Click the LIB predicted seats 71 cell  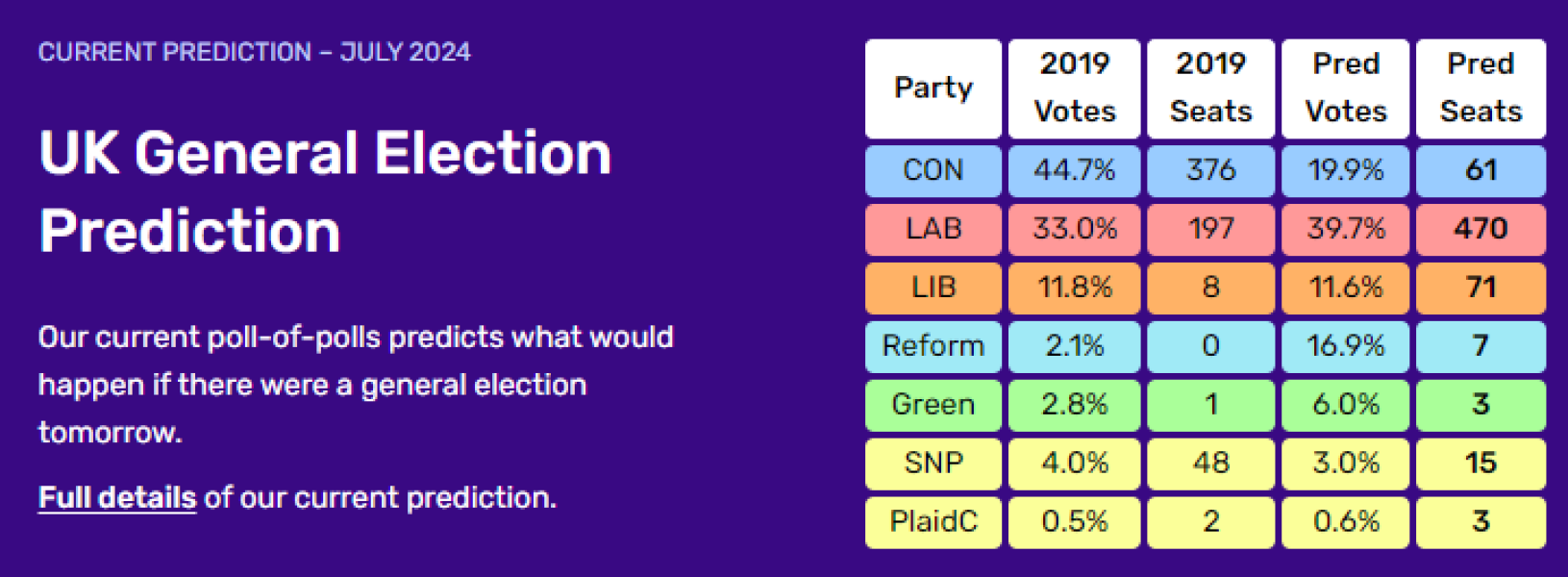pyautogui.click(x=1481, y=288)
